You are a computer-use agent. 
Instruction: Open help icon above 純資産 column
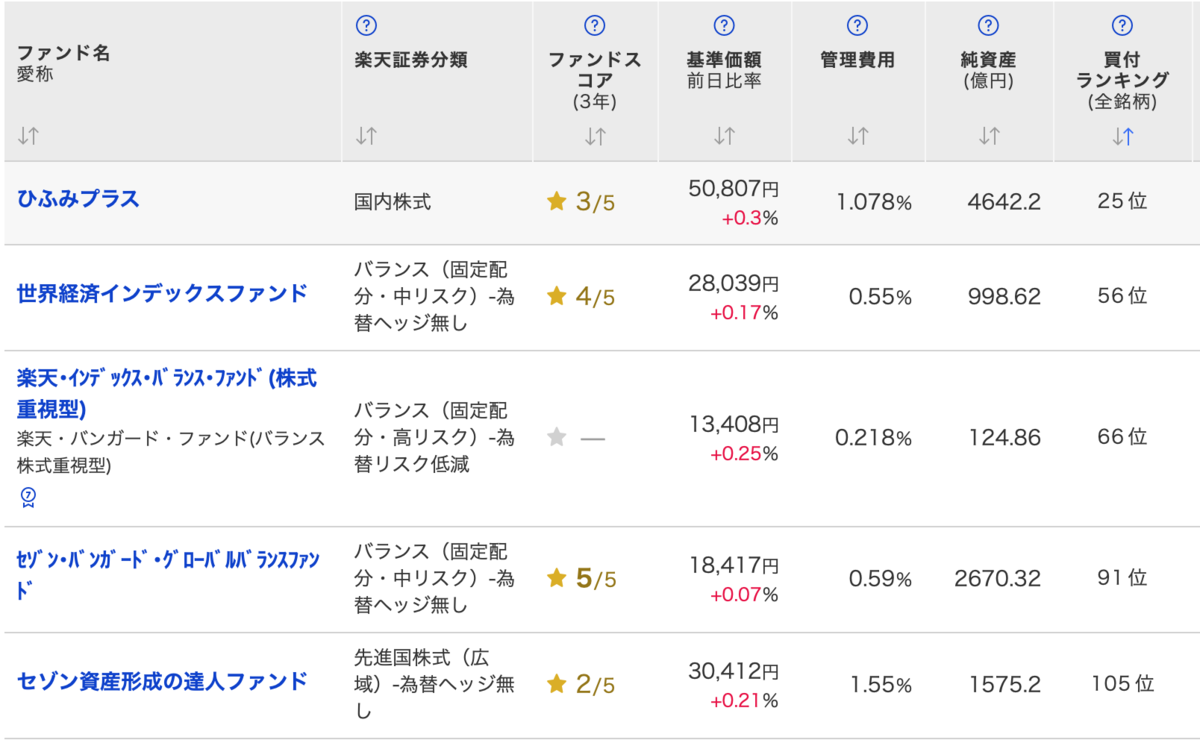pos(988,26)
